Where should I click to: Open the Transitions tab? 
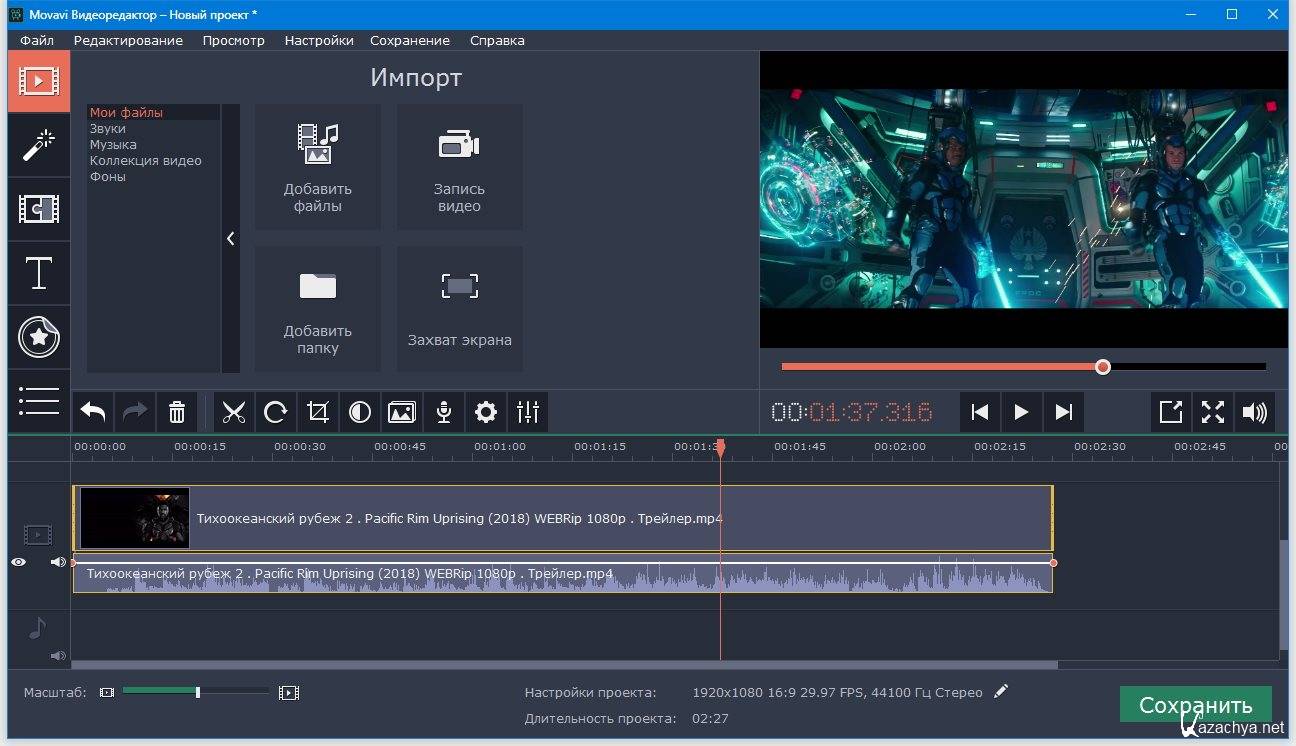pos(39,209)
